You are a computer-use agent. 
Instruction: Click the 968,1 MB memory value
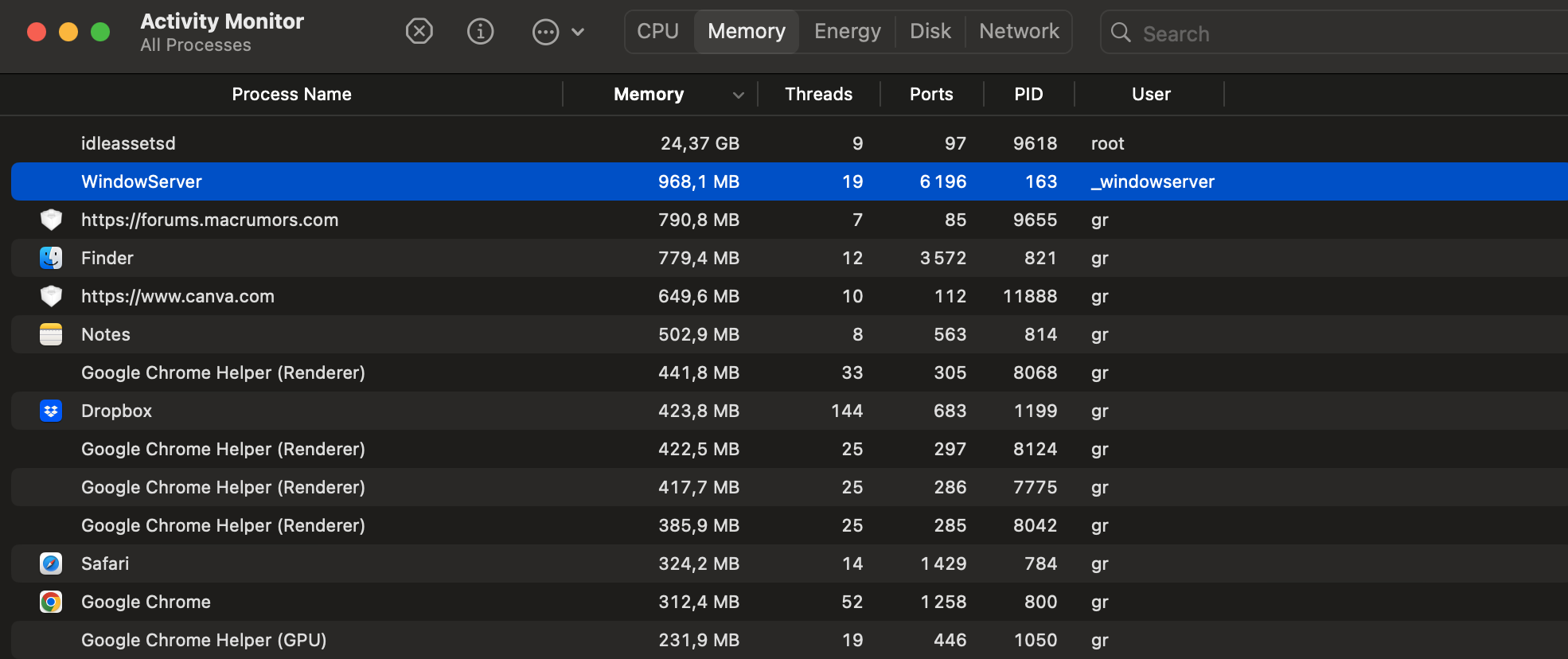pyautogui.click(x=699, y=181)
